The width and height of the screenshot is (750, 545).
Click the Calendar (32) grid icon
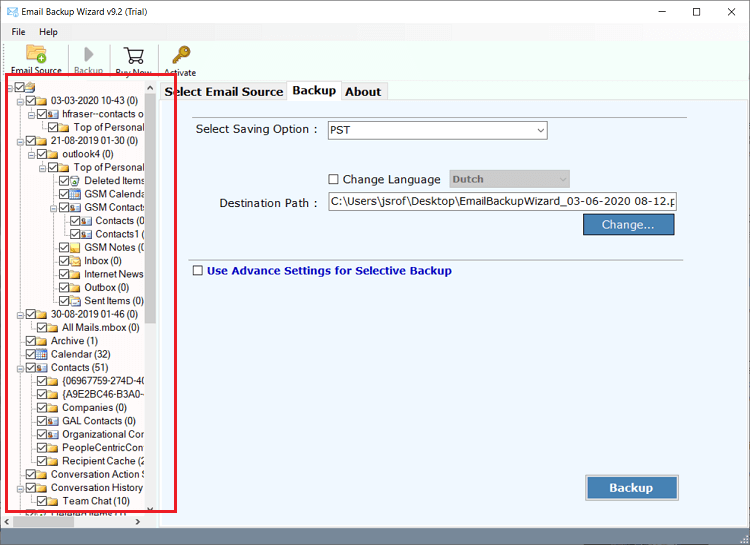pyautogui.click(x=42, y=355)
